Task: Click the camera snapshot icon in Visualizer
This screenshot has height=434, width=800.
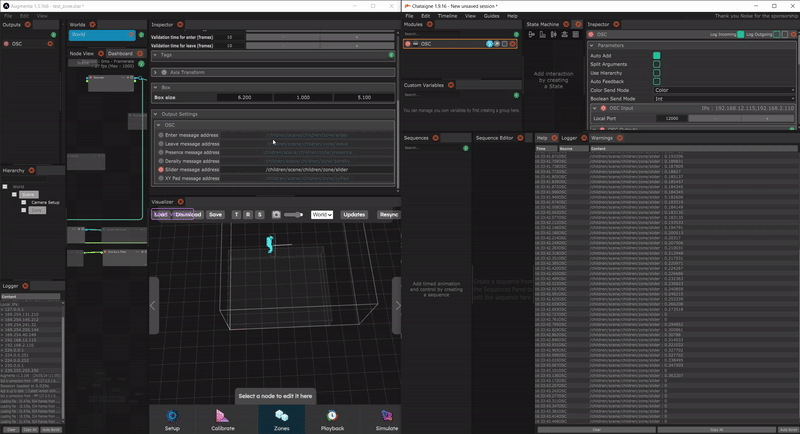Action: 275,214
